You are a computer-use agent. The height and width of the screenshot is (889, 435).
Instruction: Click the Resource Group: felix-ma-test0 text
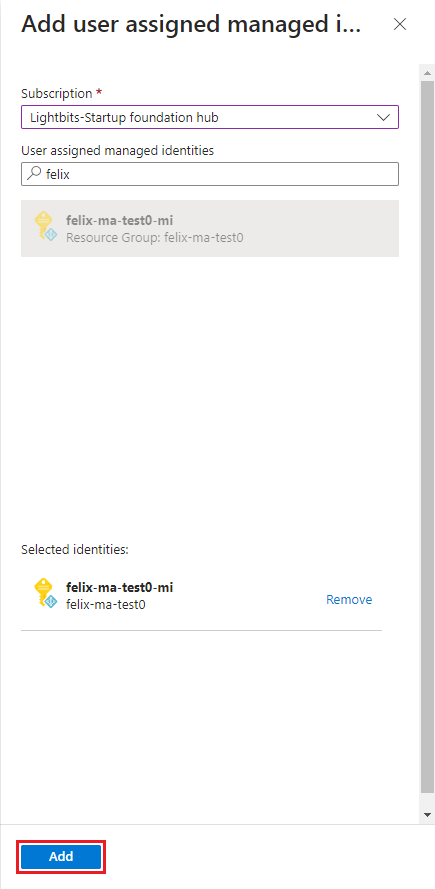coord(155,238)
